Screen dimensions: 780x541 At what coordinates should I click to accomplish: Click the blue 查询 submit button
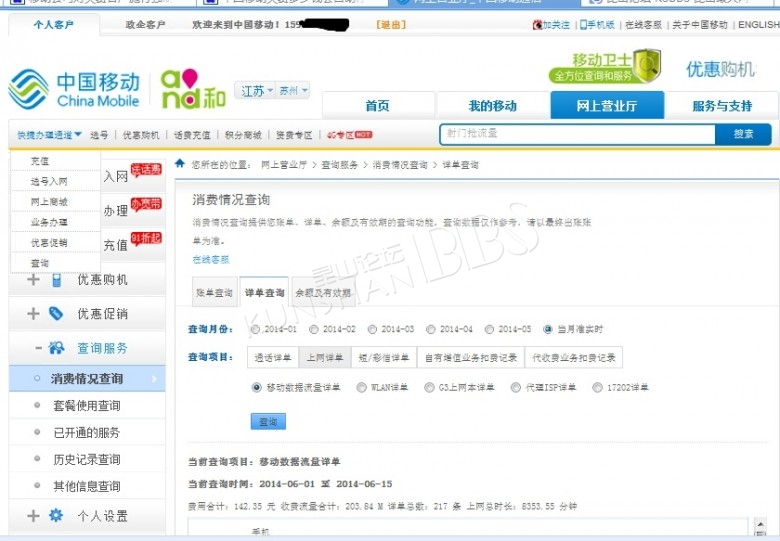pos(268,422)
